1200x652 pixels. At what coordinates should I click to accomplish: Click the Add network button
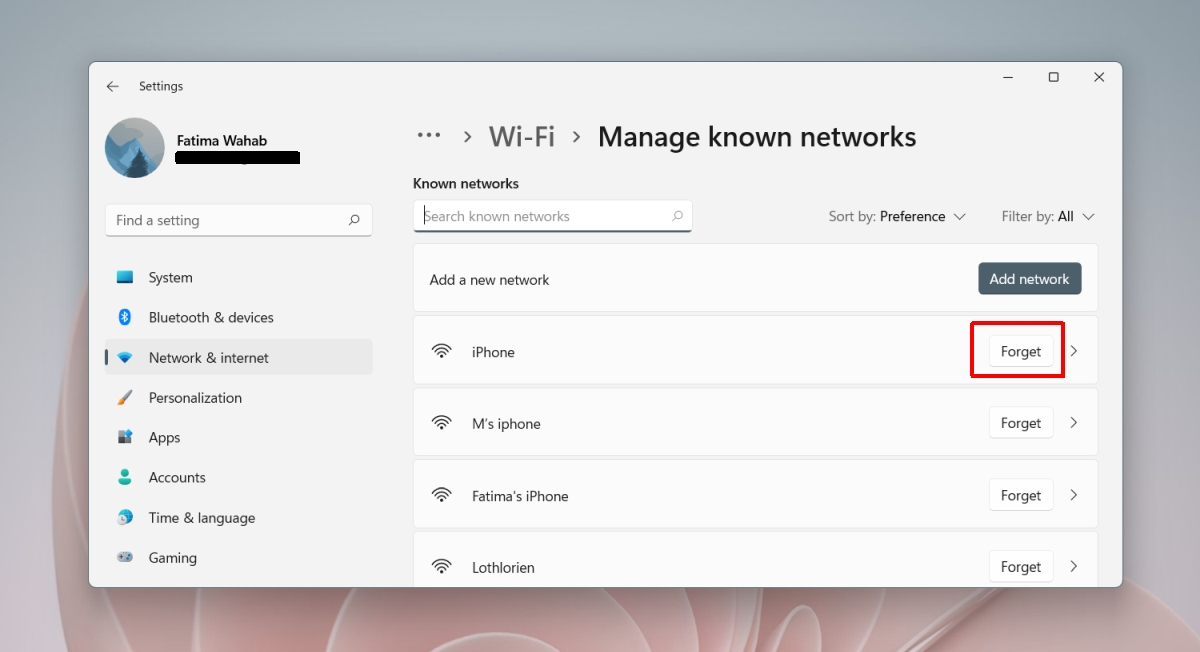pyautogui.click(x=1029, y=278)
